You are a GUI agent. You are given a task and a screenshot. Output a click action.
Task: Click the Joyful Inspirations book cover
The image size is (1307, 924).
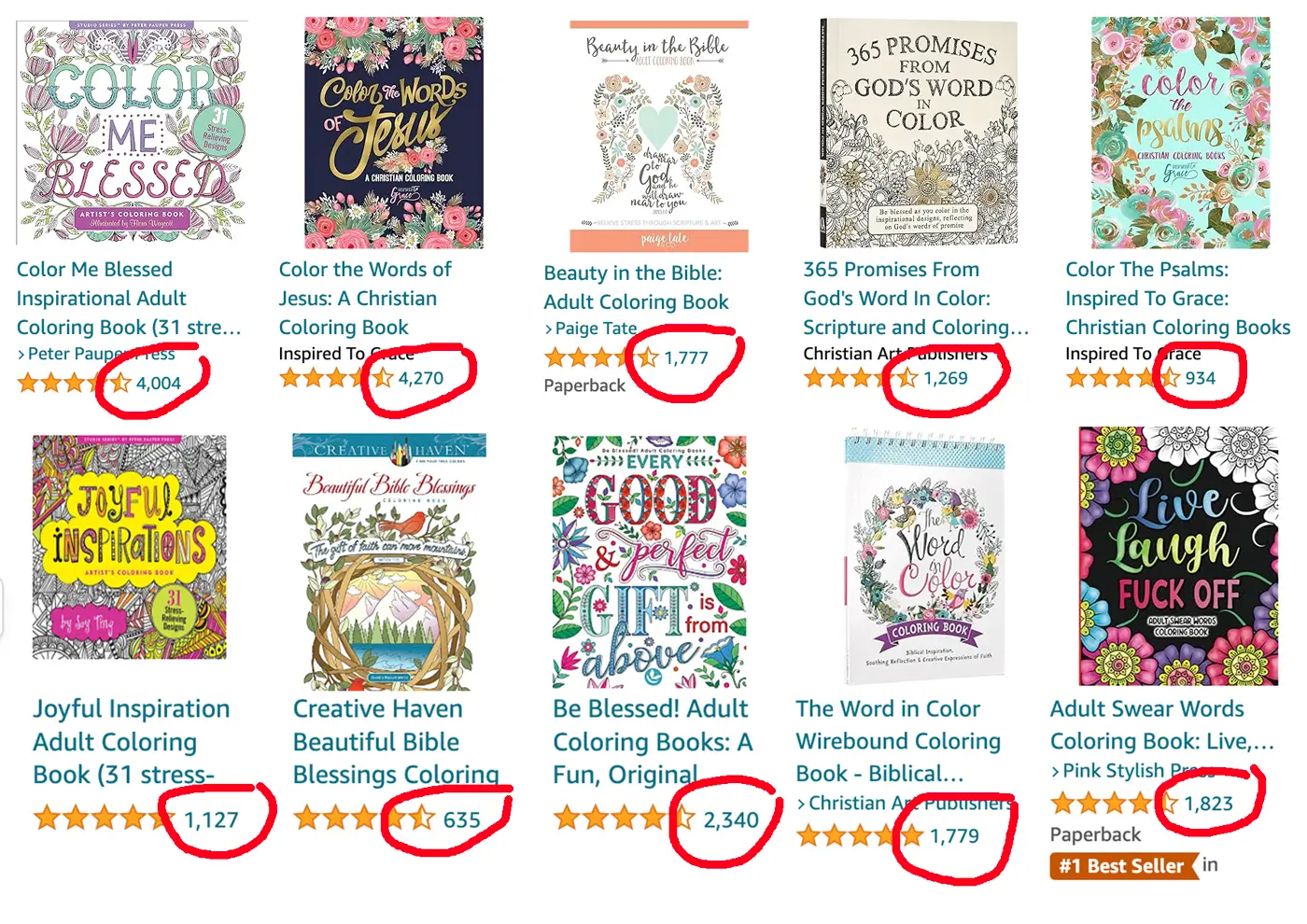(x=129, y=547)
